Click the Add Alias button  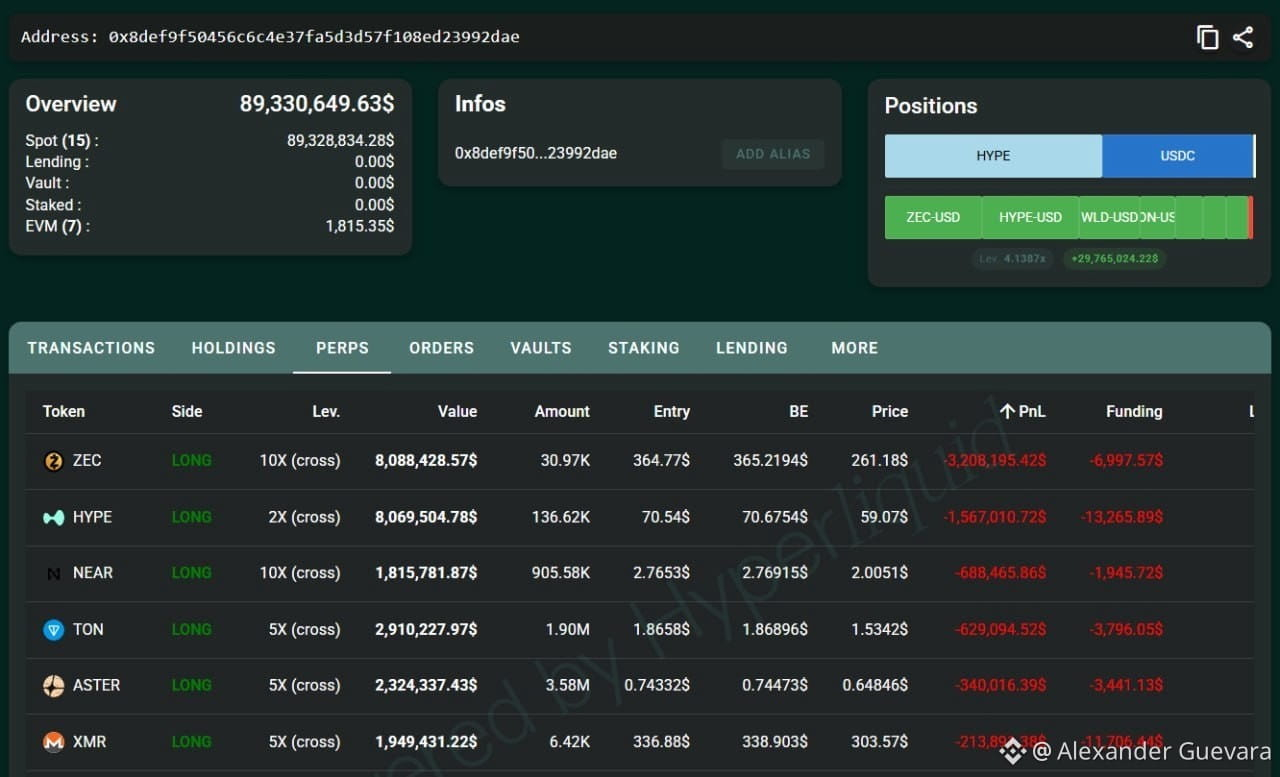(773, 154)
